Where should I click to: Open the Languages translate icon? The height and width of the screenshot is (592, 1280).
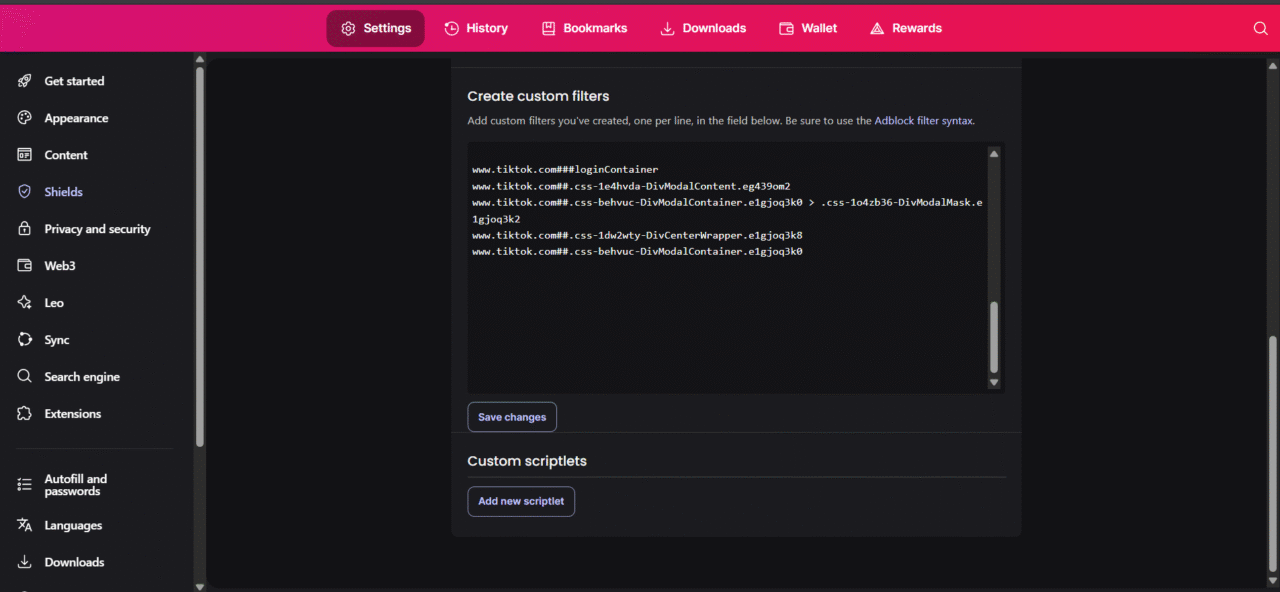pos(25,525)
